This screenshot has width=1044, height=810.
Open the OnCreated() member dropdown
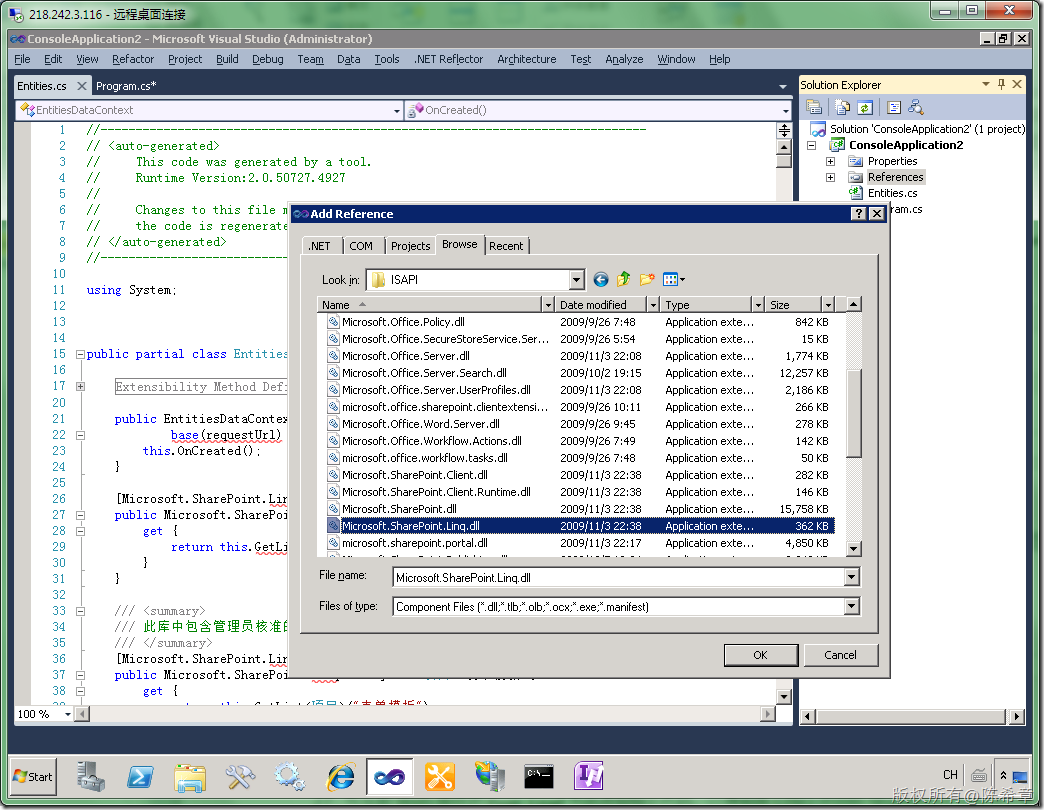click(786, 110)
